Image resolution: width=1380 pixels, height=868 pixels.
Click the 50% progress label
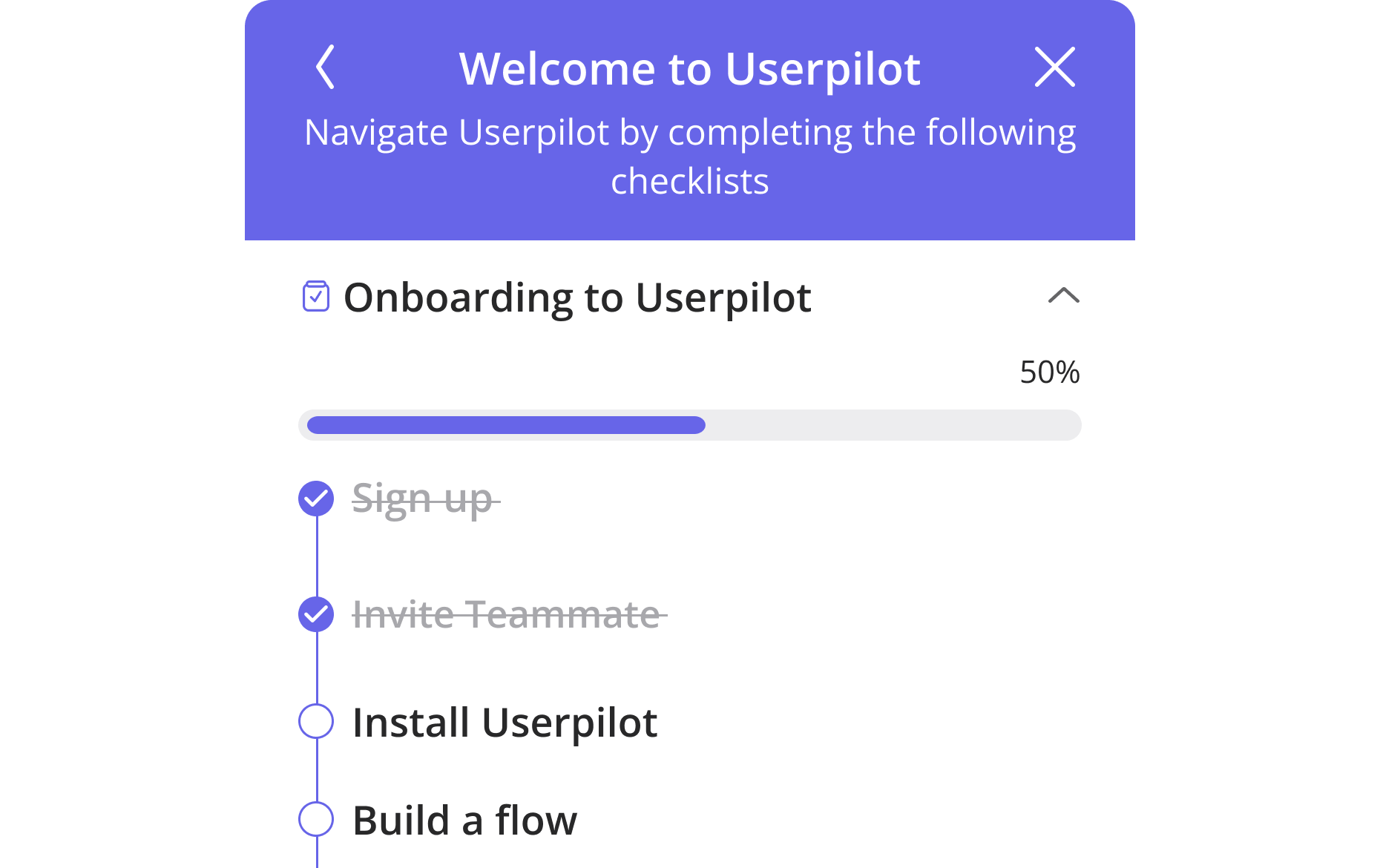pos(1049,372)
